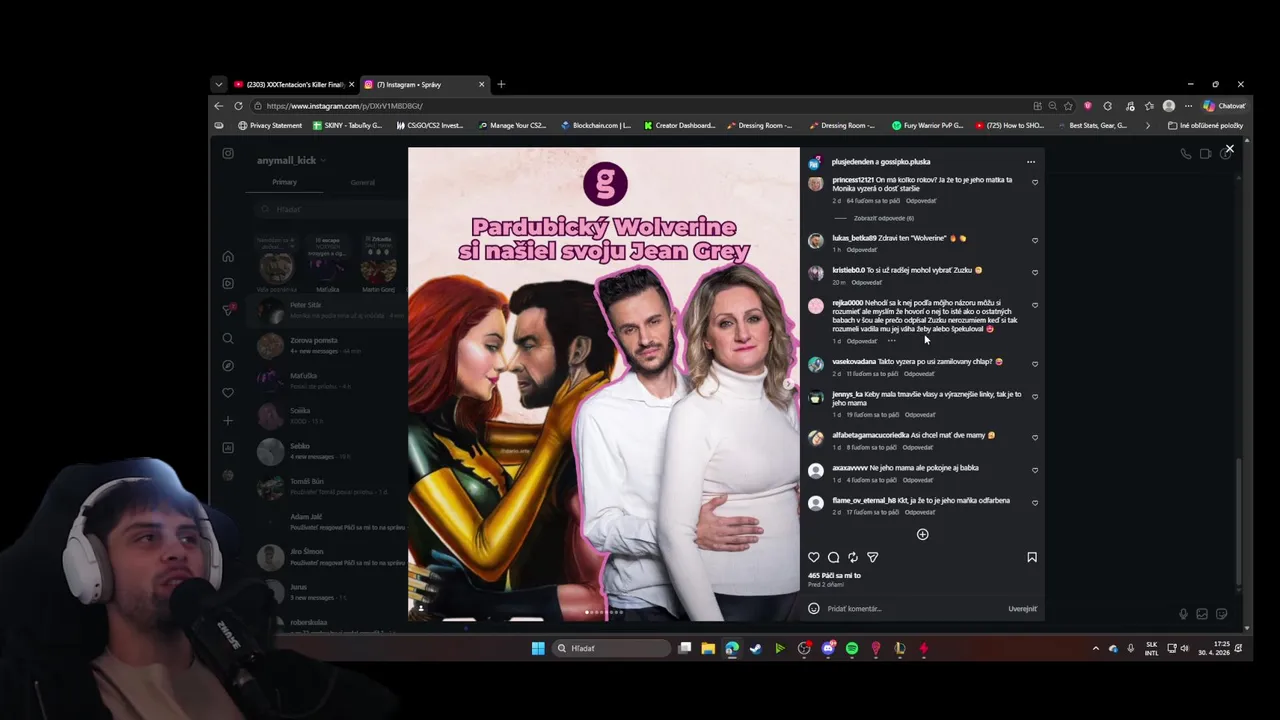
Task: Expand bookmarks bar overflow chevron
Action: pyautogui.click(x=1147, y=125)
